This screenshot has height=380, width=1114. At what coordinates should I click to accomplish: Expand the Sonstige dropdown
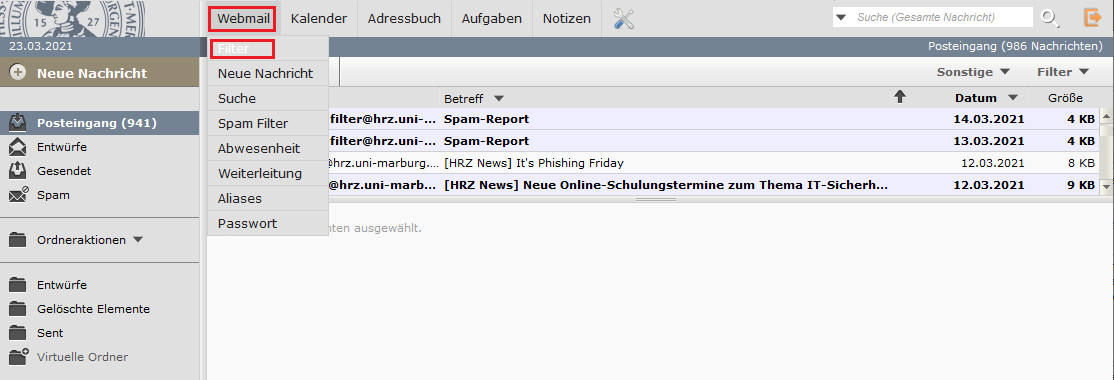[973, 72]
